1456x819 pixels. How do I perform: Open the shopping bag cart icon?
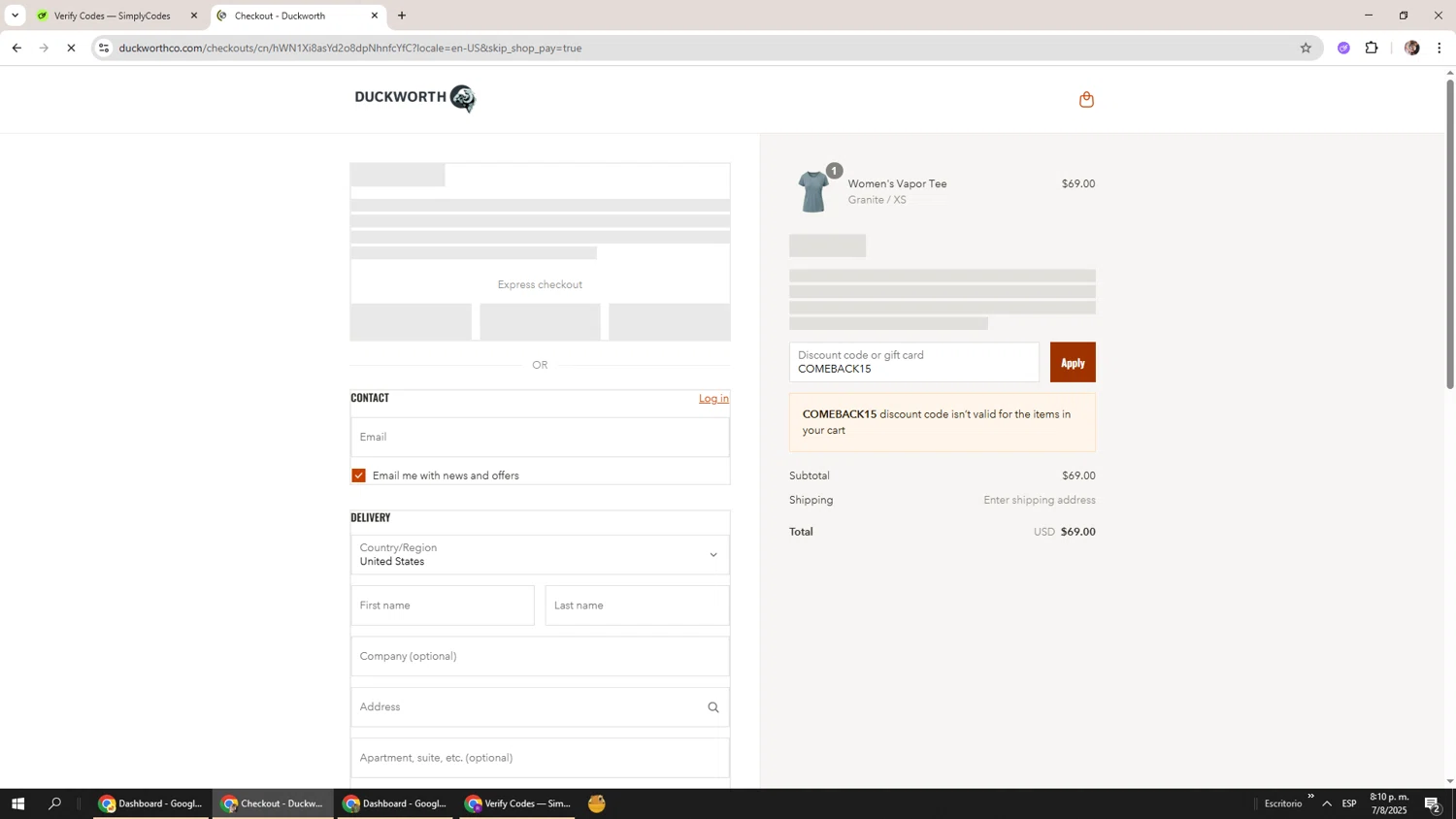tap(1086, 99)
